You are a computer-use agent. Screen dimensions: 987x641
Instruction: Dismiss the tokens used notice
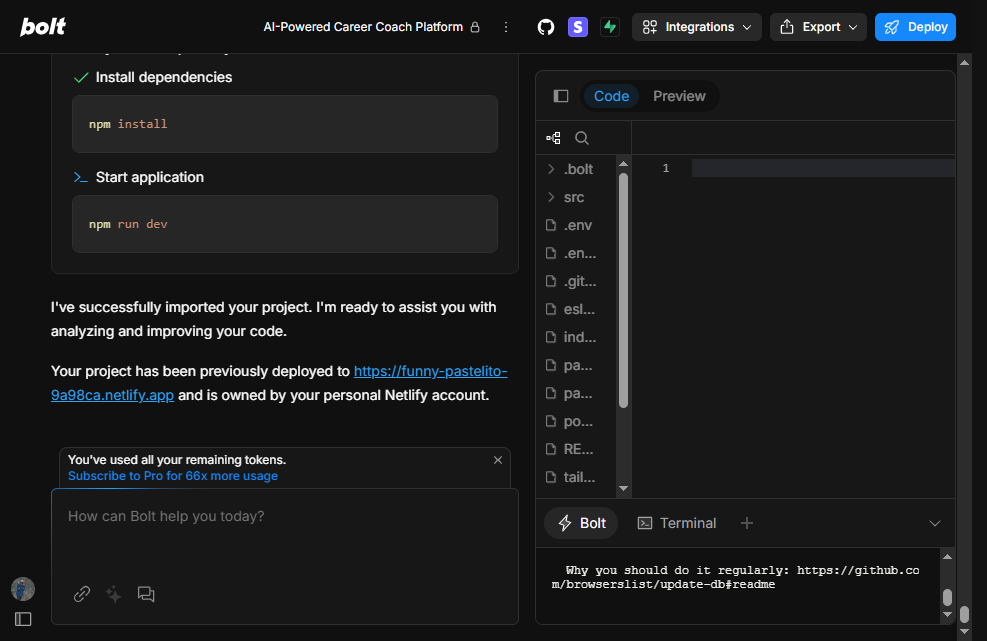pos(498,460)
